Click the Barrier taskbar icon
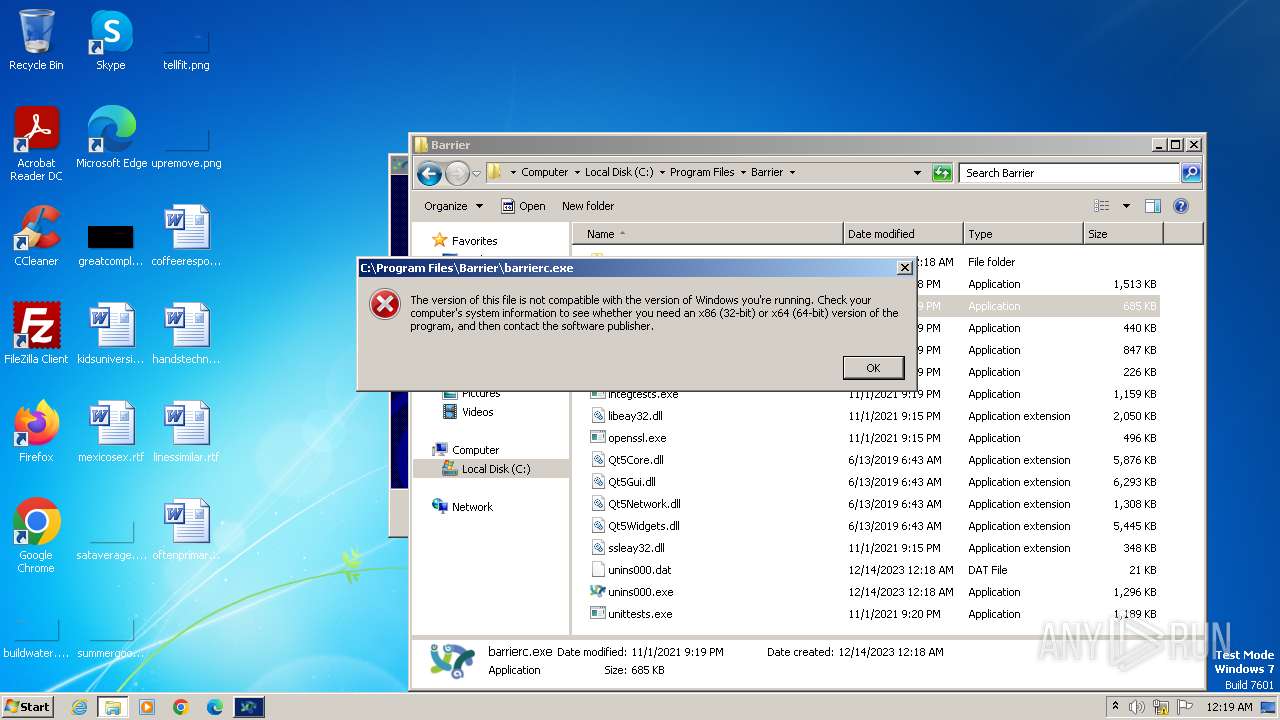The width and height of the screenshot is (1280, 720). pyautogui.click(x=249, y=707)
